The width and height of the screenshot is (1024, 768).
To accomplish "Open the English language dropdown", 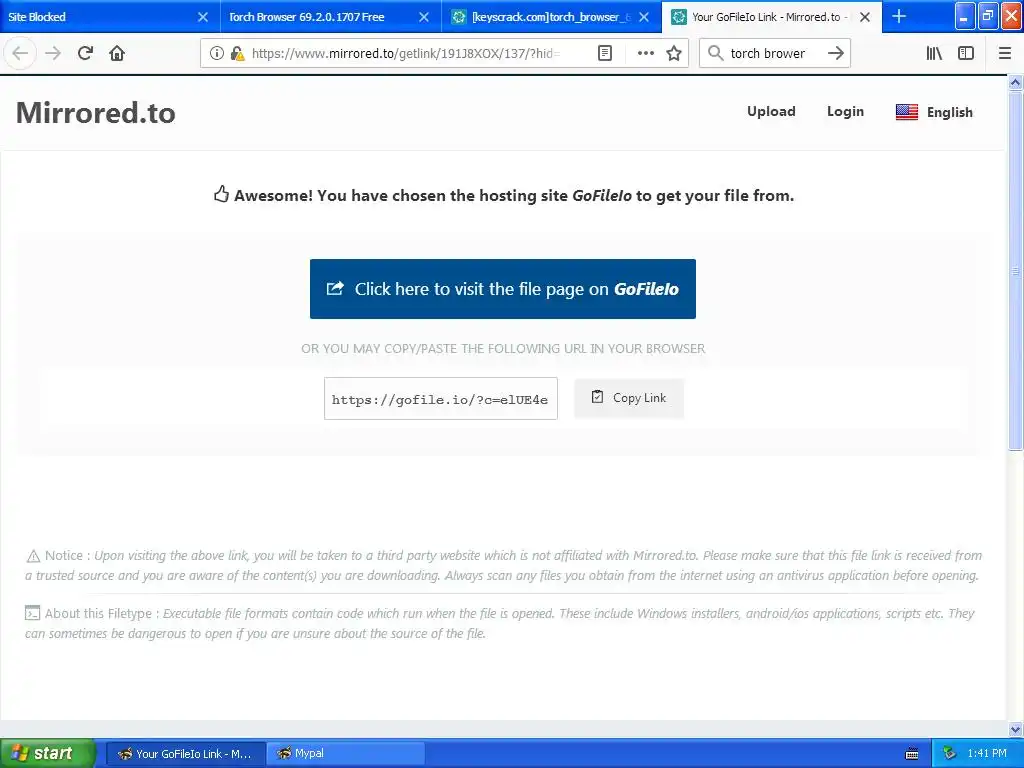I will click(x=935, y=112).
